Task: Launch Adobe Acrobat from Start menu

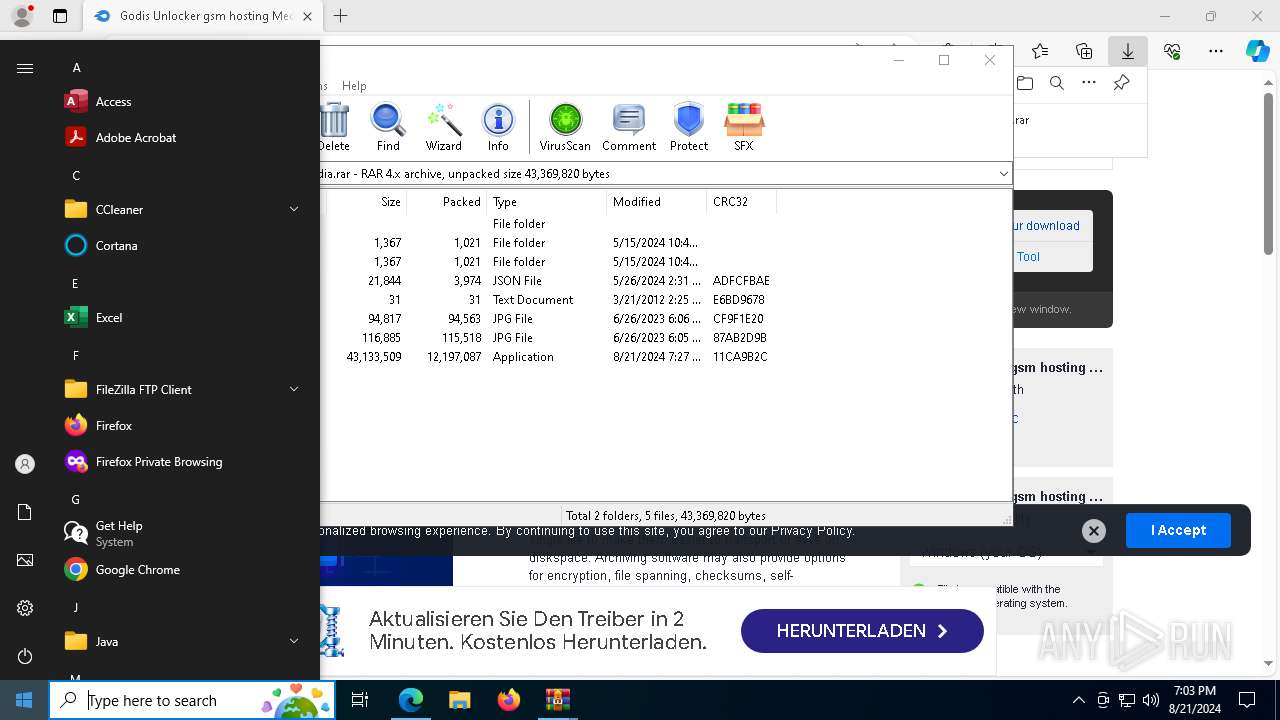Action: (185, 138)
